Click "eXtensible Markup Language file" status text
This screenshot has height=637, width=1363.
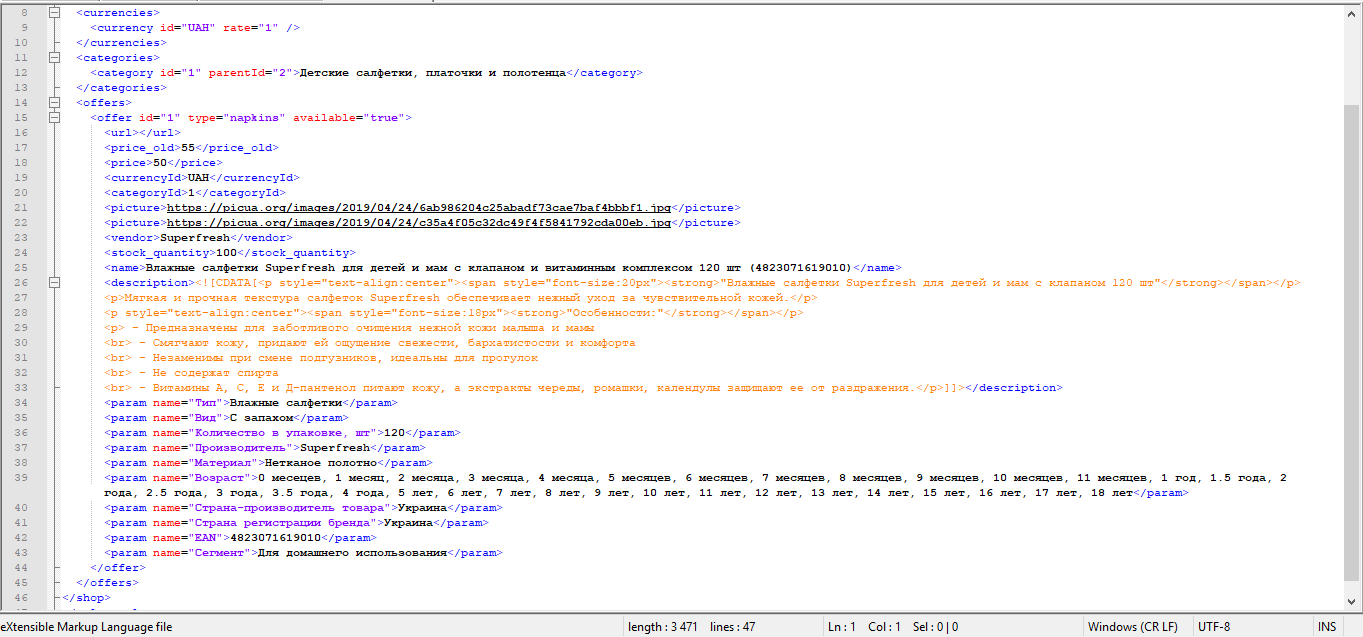click(88, 627)
